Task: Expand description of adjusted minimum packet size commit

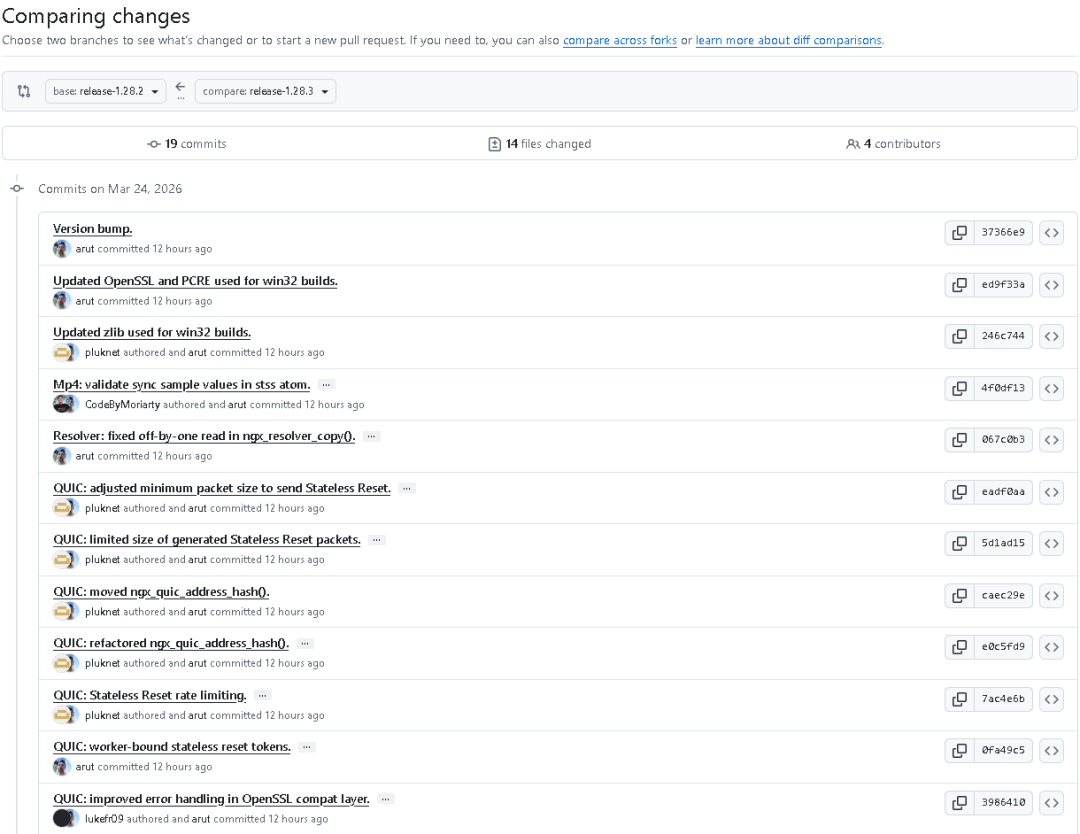Action: [407, 488]
